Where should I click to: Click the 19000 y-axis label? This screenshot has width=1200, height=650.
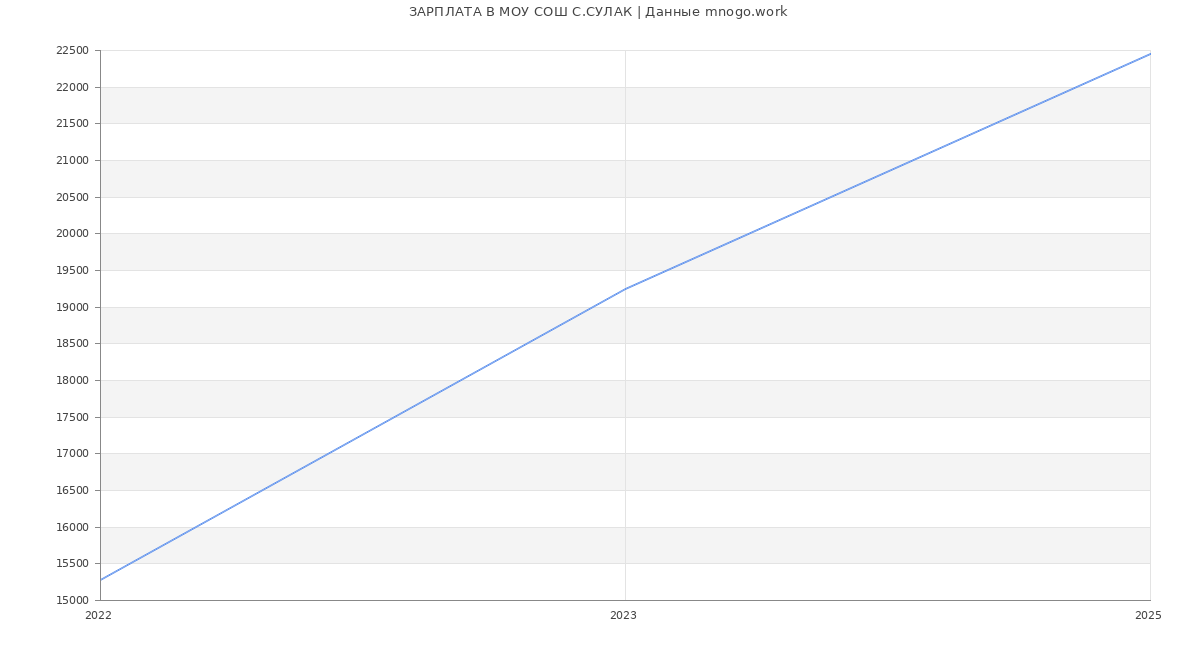pos(72,307)
